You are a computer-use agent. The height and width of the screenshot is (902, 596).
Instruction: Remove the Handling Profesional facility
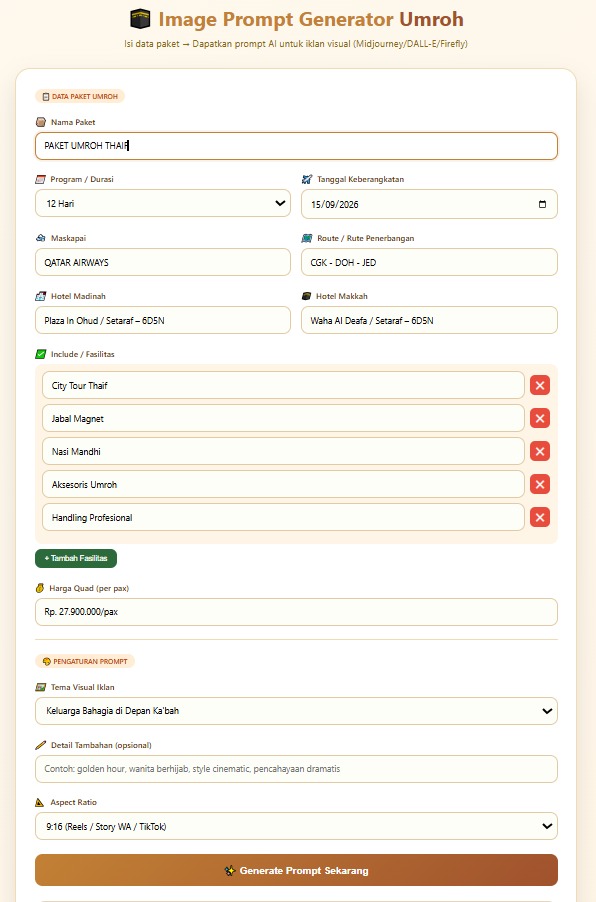click(540, 517)
